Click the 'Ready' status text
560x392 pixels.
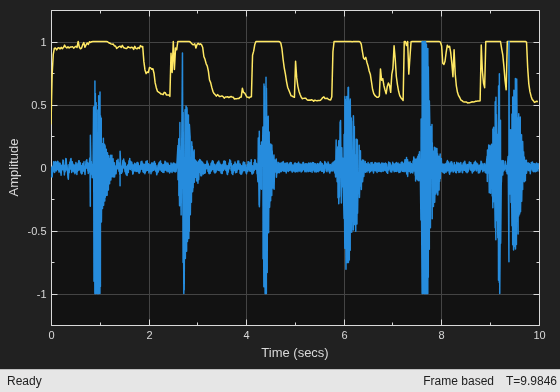tap(24, 381)
